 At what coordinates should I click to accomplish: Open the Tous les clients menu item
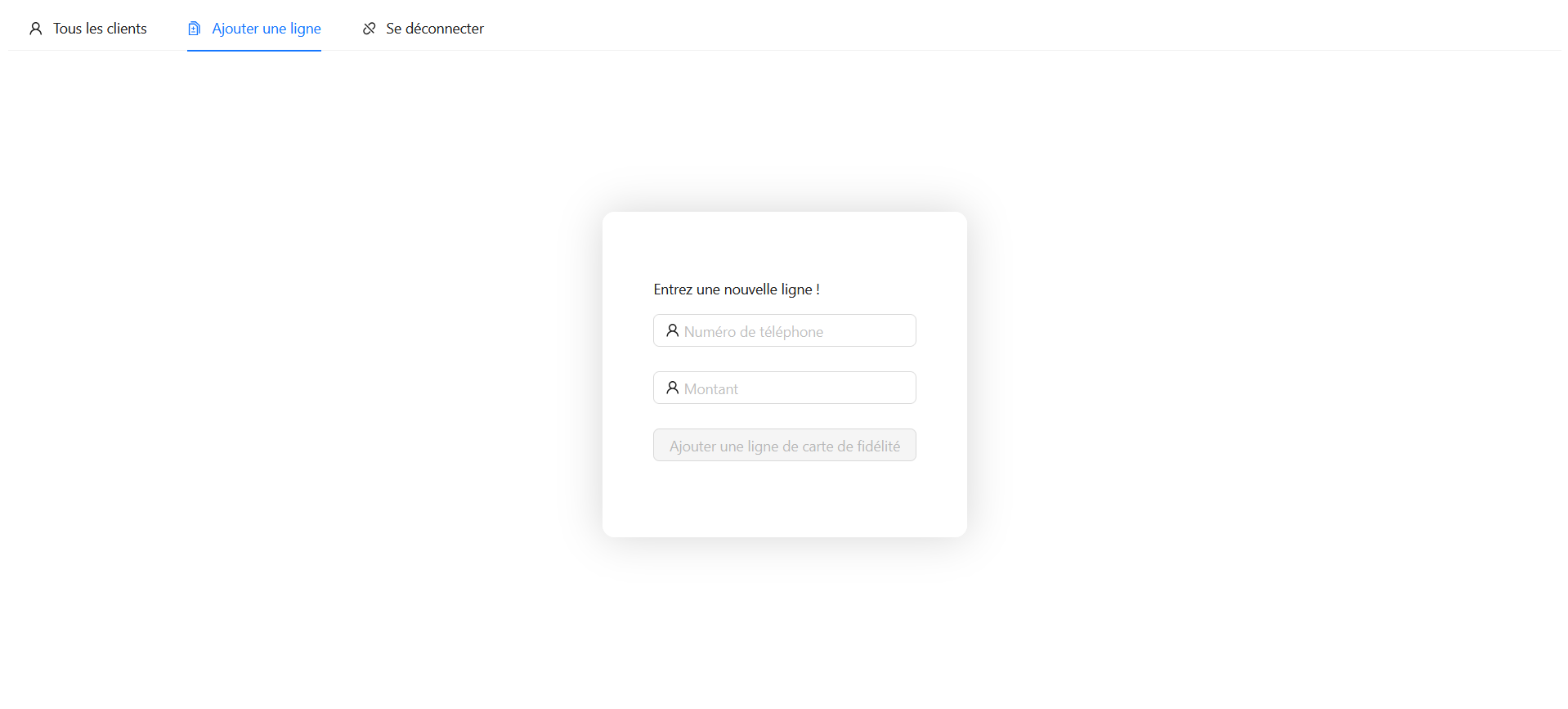100,29
